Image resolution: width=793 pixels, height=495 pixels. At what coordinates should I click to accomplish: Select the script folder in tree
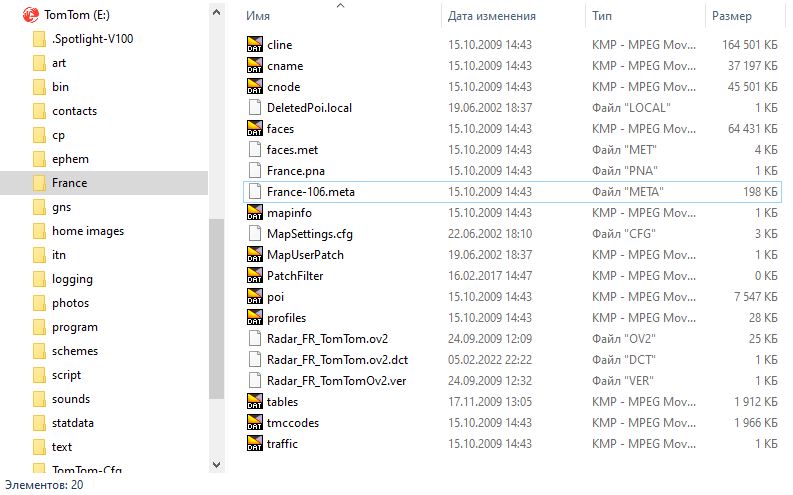(66, 375)
